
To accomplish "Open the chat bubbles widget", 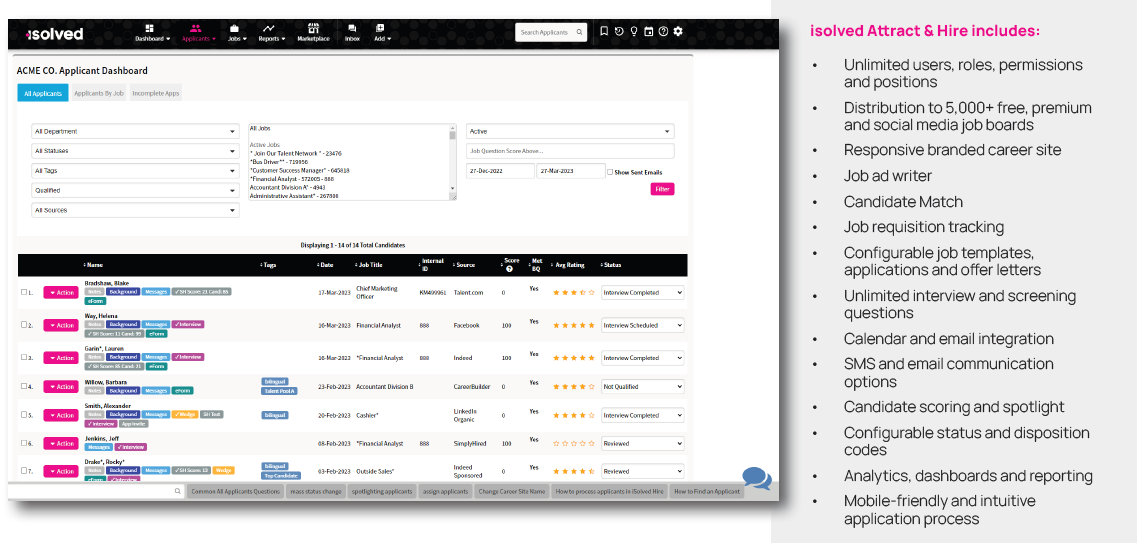I will [x=756, y=478].
